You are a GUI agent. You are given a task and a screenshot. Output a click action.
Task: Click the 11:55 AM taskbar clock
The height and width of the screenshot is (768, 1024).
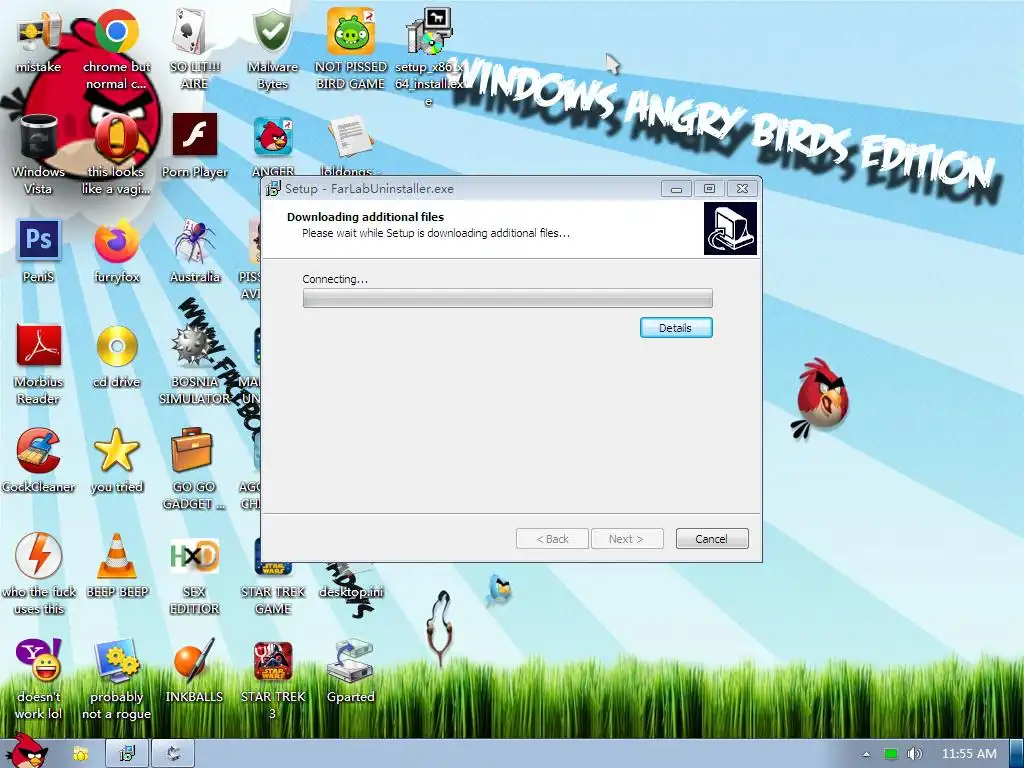click(x=969, y=754)
